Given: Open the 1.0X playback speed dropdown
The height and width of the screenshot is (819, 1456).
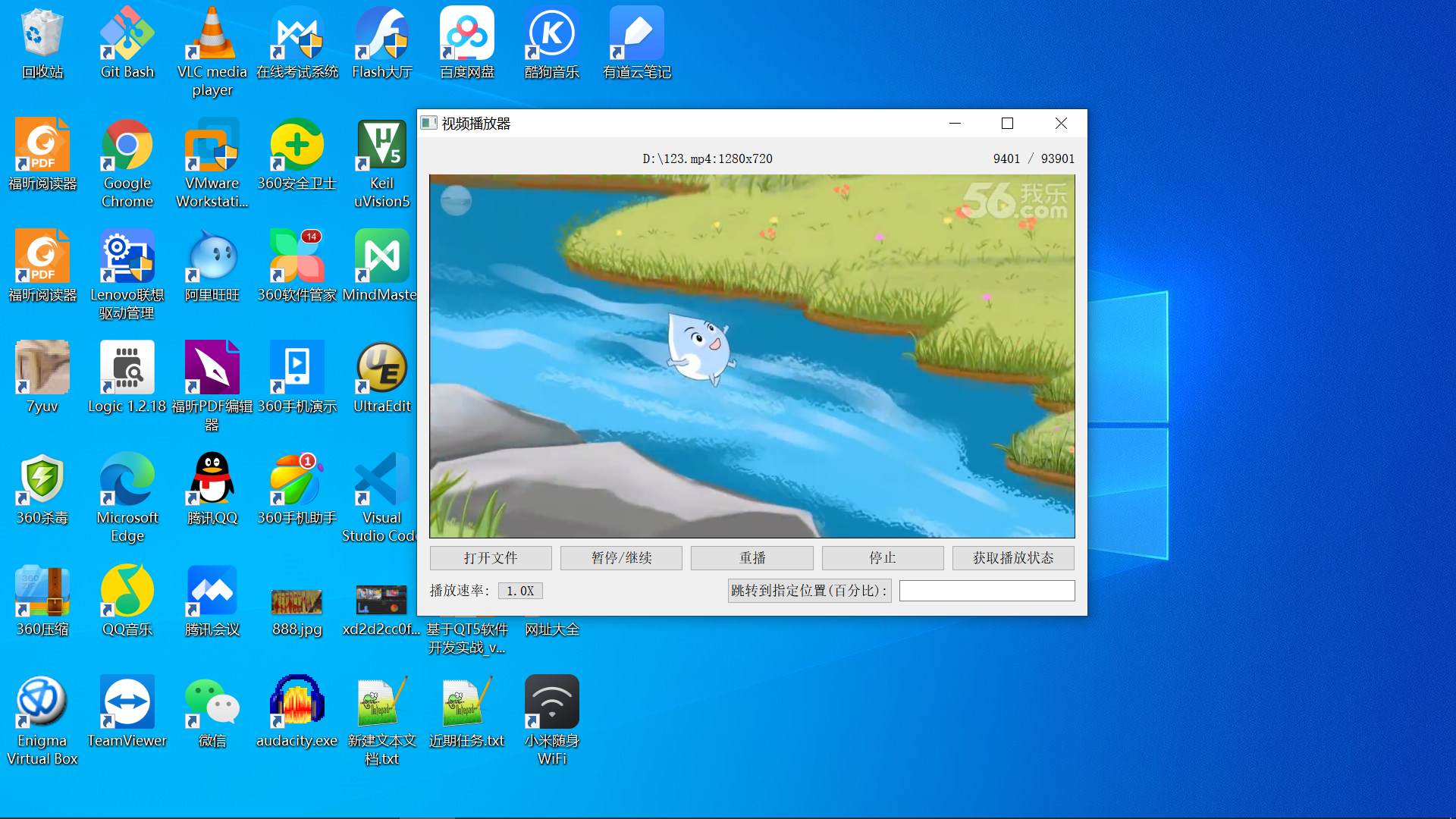Looking at the screenshot, I should (520, 591).
